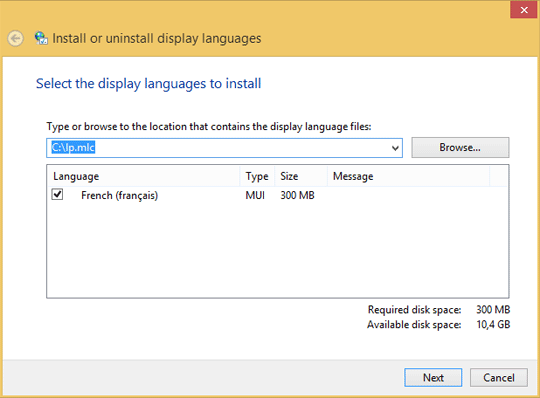
Task: Click the Available disk space label
Action: 414,325
